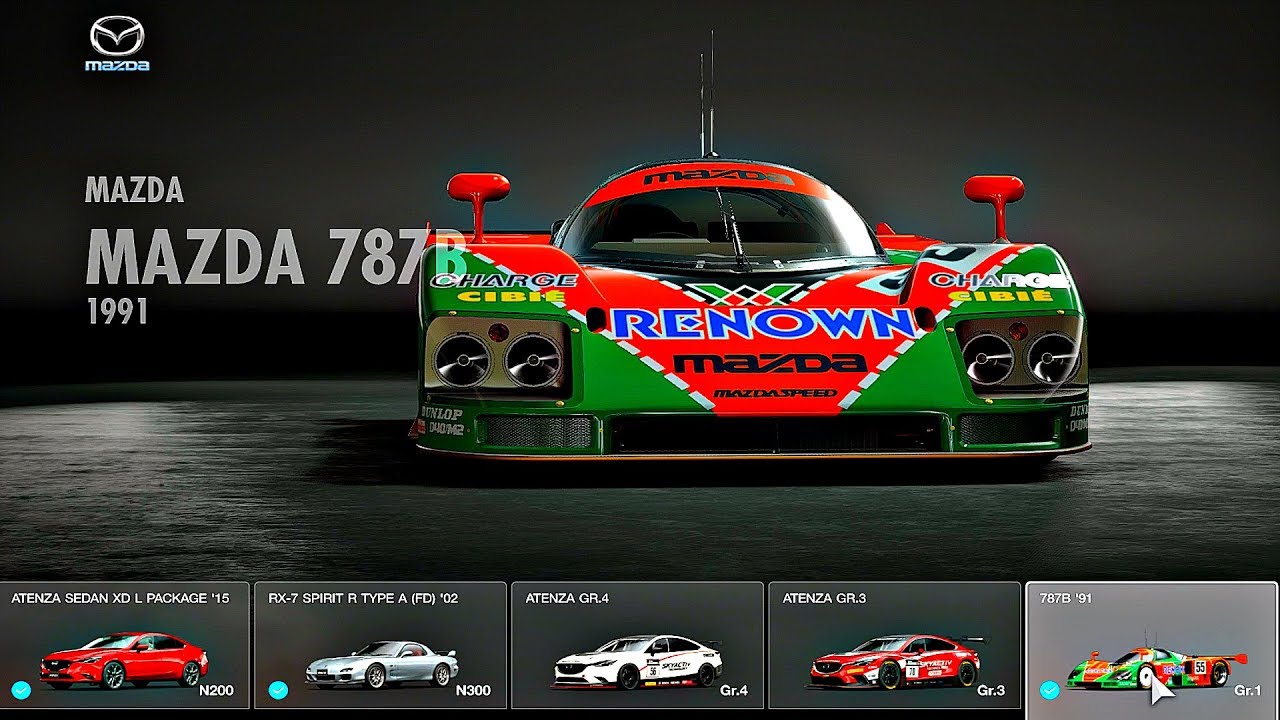
Task: Click the 'ATENZA SEDAN XD L PACKAGE '15' title
Action: tap(120, 599)
